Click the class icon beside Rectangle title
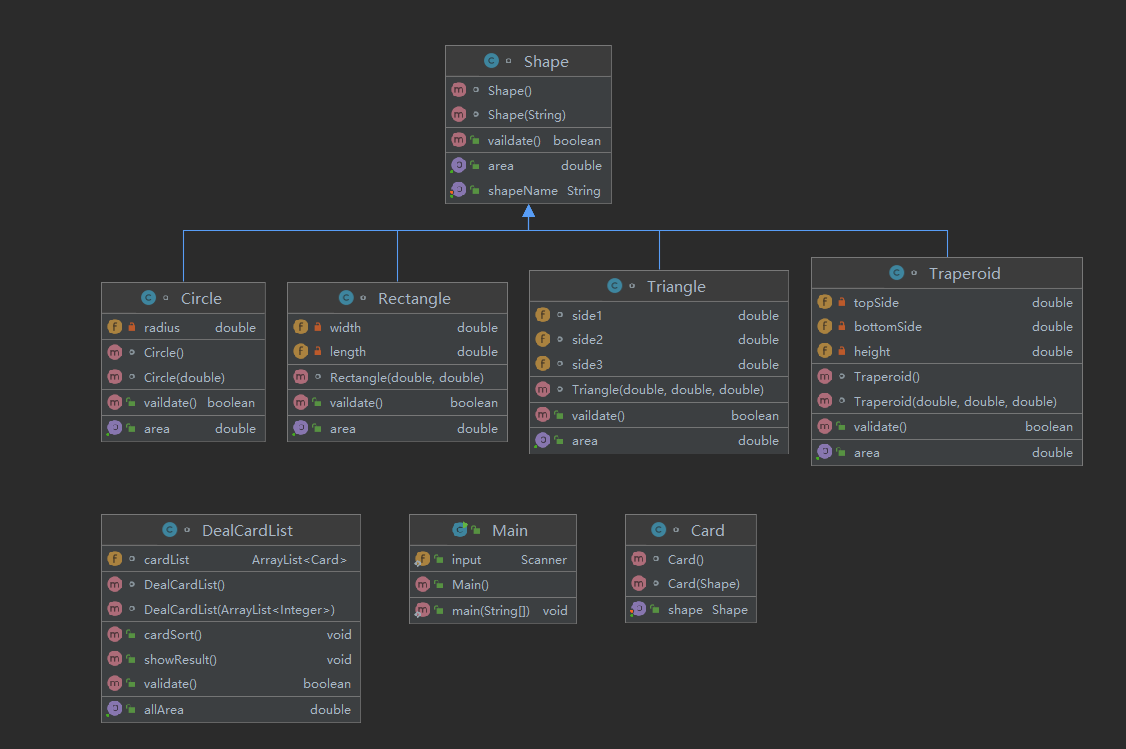Image resolution: width=1126 pixels, height=749 pixels. coord(346,298)
